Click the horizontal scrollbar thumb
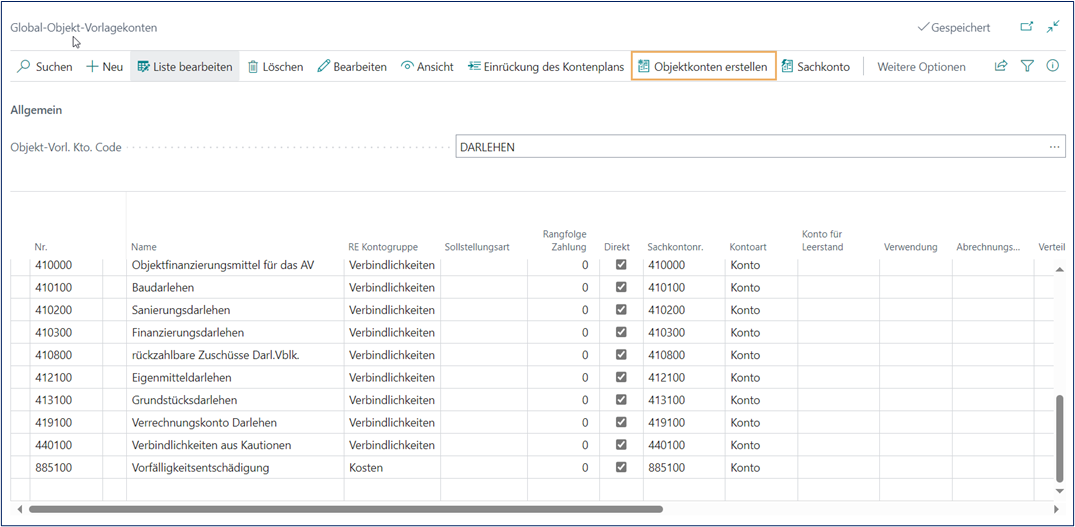The width and height of the screenshot is (1075, 527). pyautogui.click(x=346, y=509)
